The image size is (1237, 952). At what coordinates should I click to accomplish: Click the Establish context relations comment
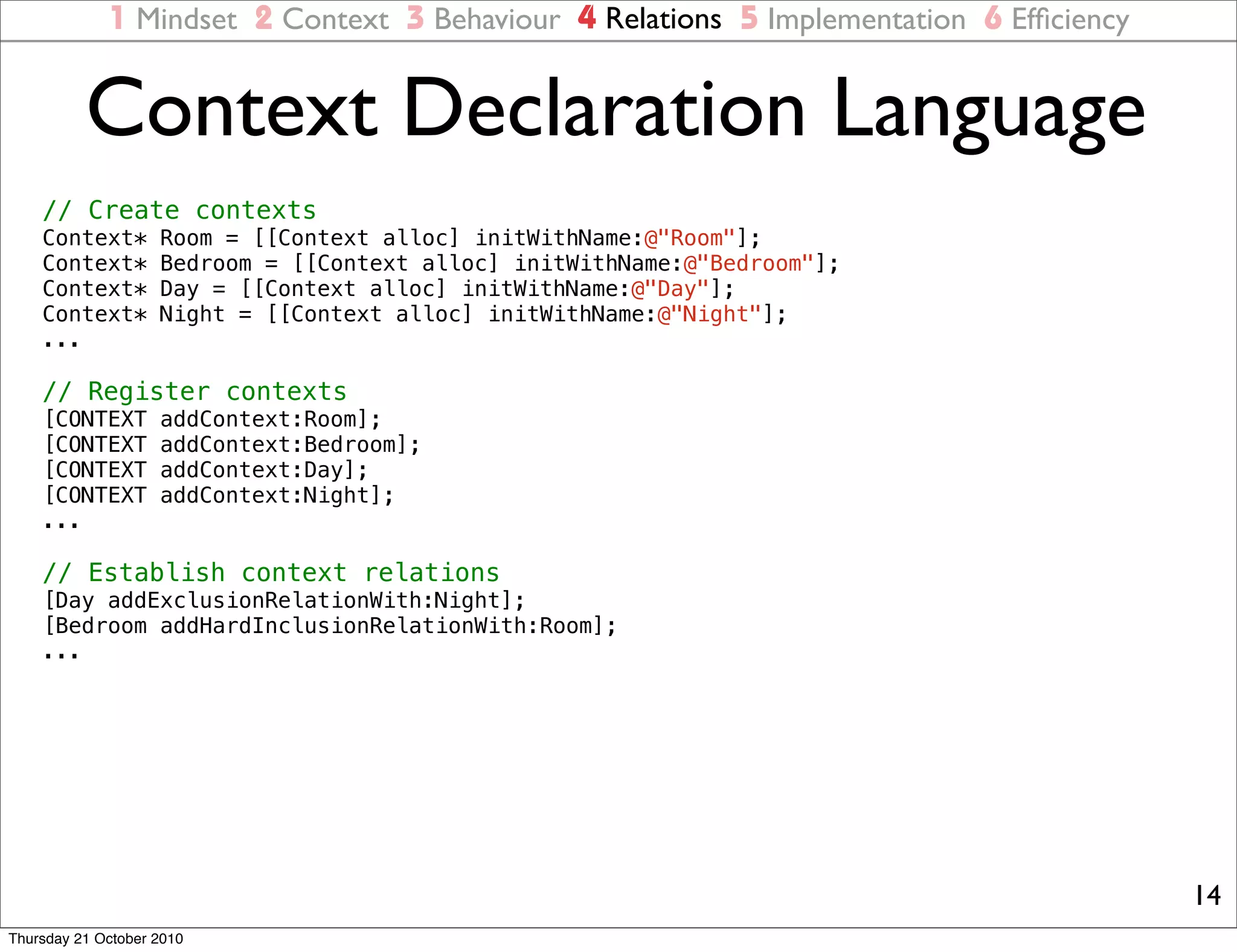tap(271, 573)
